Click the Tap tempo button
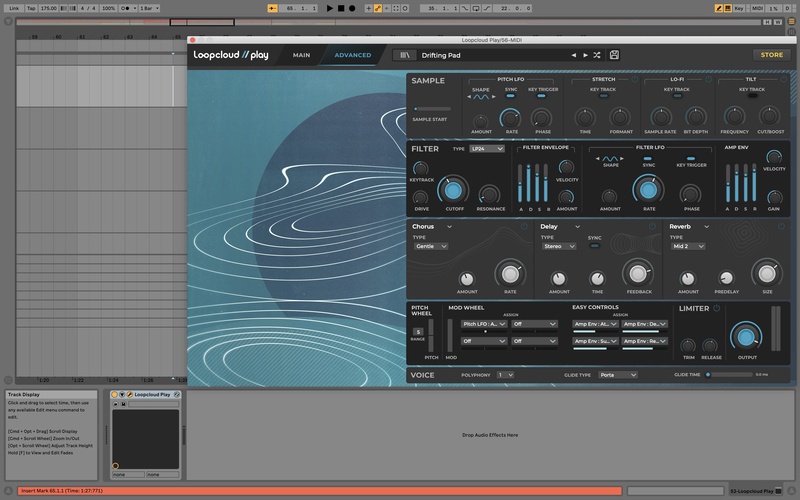Screen dimensions: 800x500 point(31,8)
